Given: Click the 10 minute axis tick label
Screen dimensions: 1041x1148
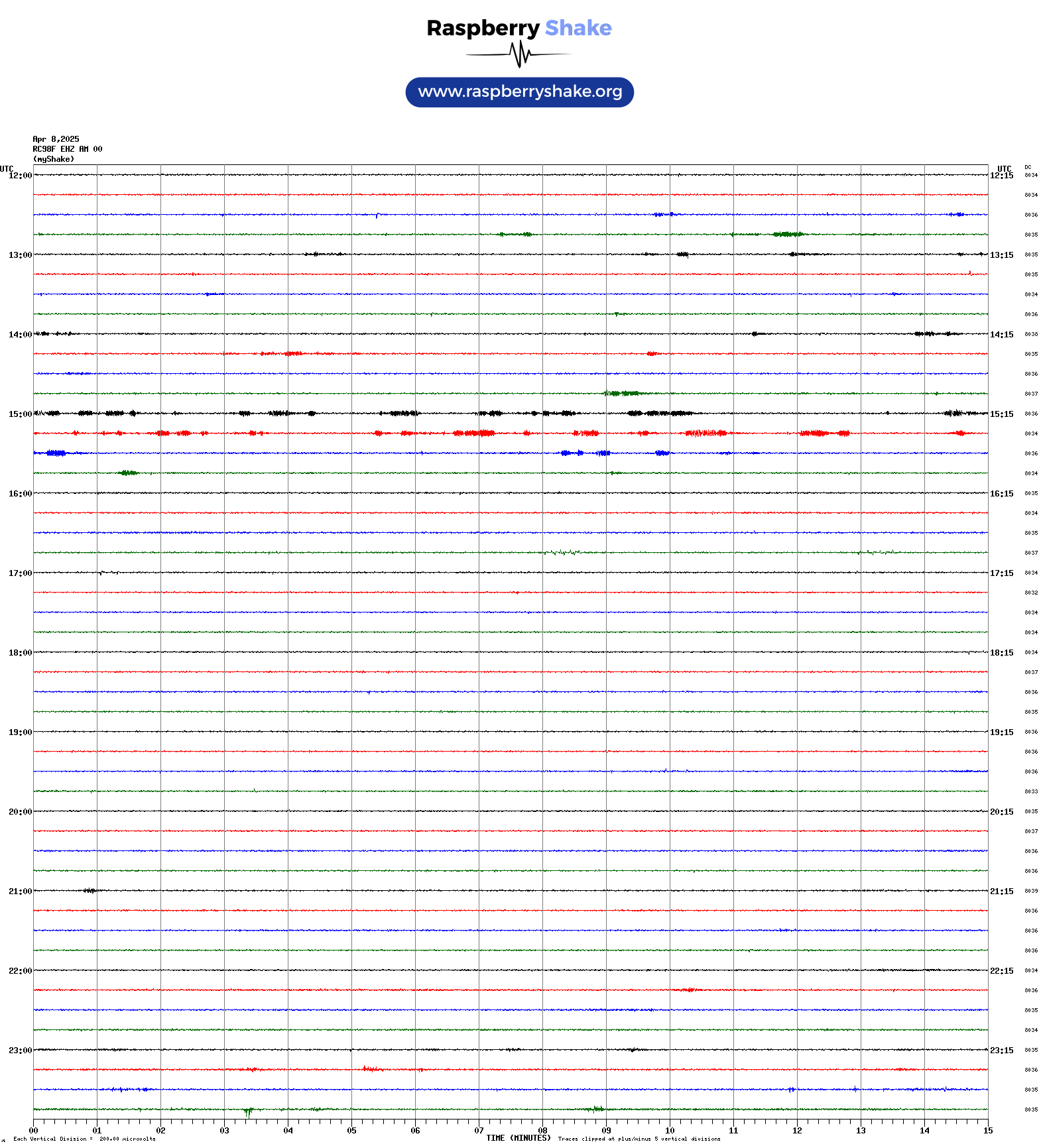Looking at the screenshot, I should [670, 1131].
